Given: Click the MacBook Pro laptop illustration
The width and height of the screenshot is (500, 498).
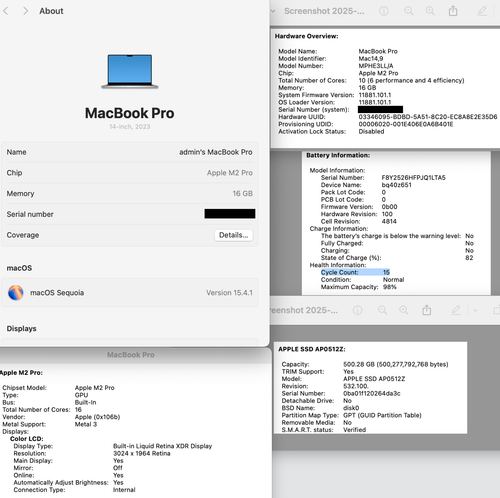Looking at the screenshot, I should 130,71.
